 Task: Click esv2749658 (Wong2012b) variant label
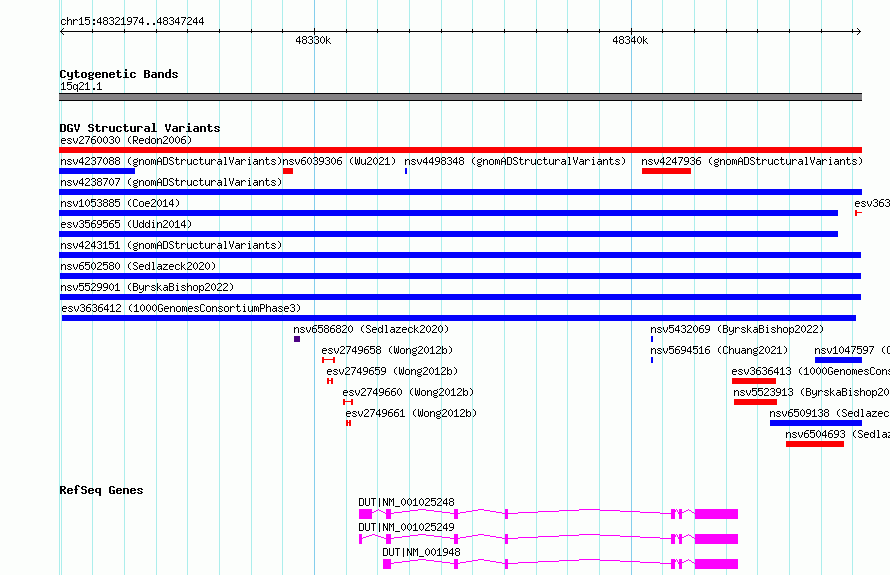(387, 350)
